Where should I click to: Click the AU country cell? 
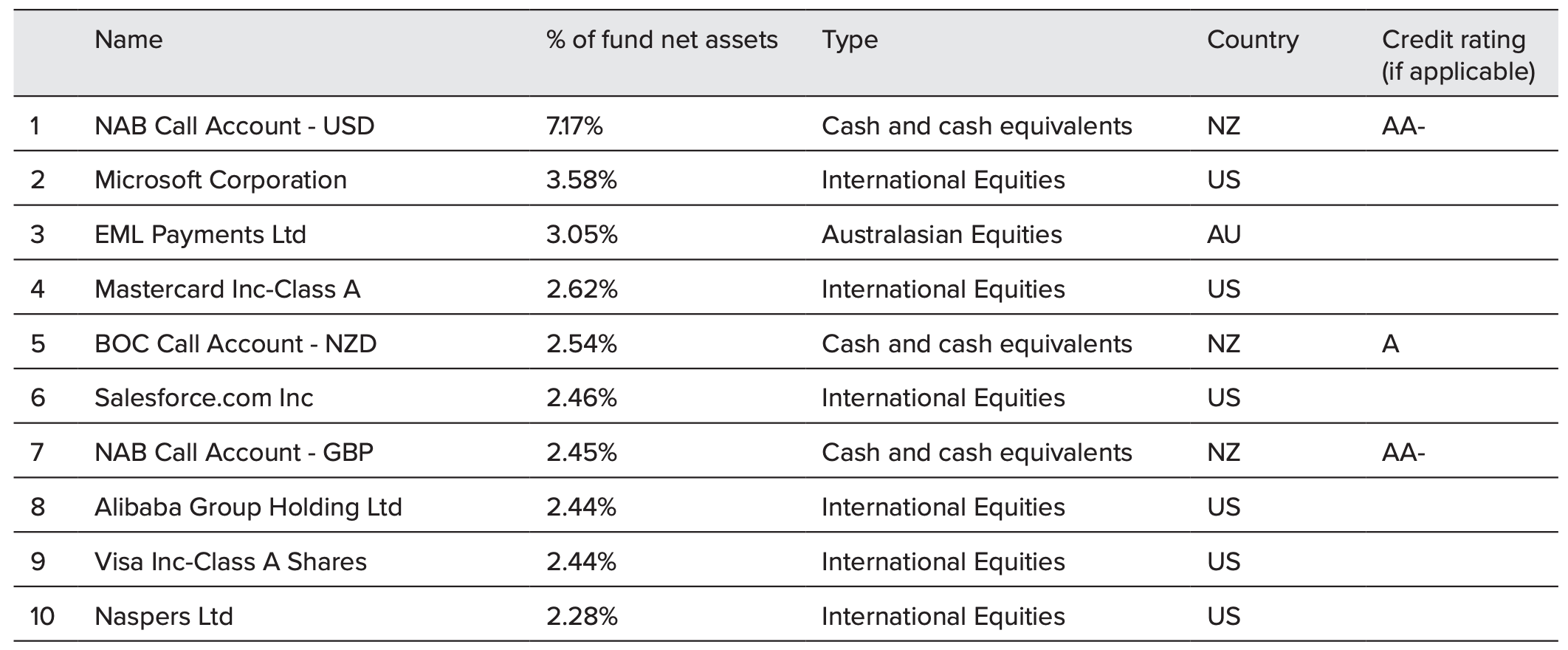(1223, 235)
